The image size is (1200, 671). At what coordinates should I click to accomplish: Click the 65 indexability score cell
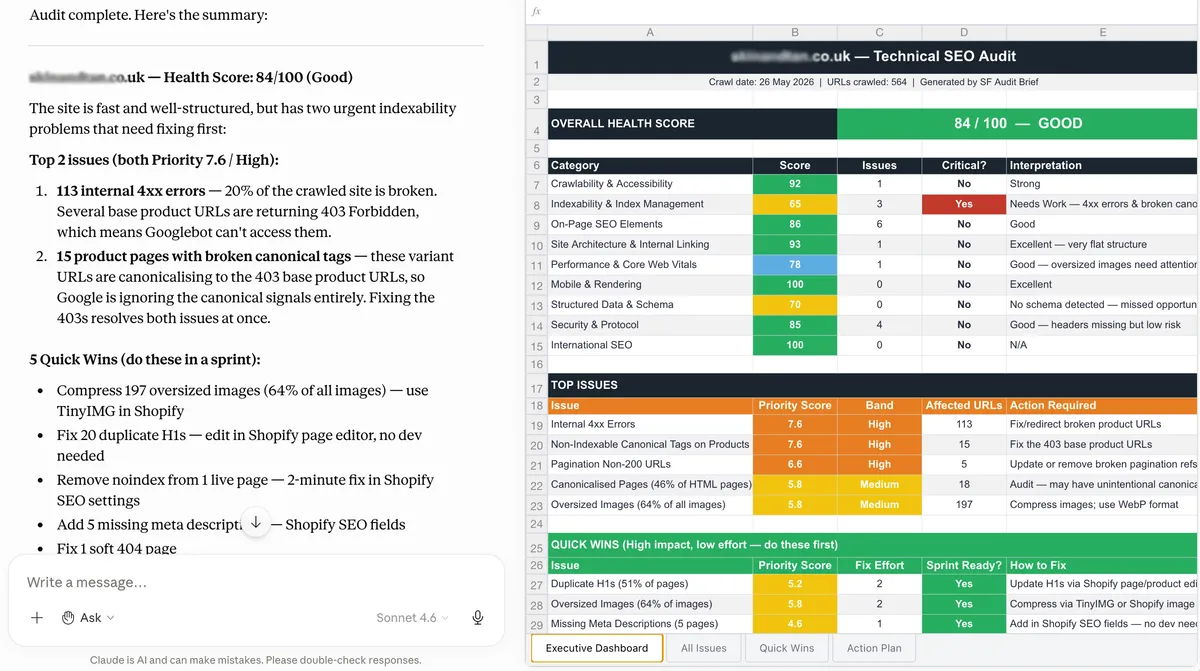(795, 204)
